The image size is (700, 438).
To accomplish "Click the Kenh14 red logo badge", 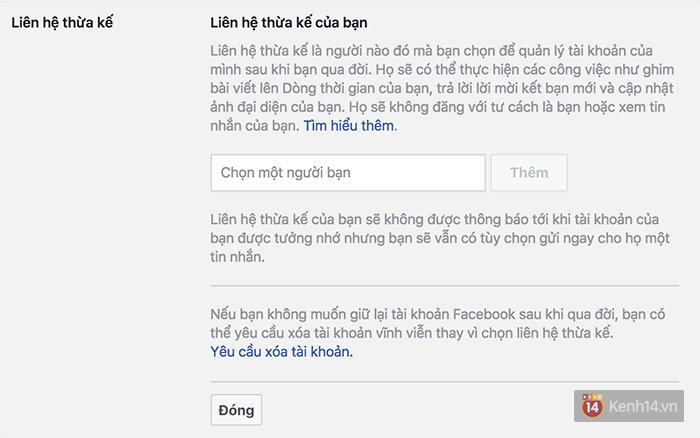I will 592,406.
